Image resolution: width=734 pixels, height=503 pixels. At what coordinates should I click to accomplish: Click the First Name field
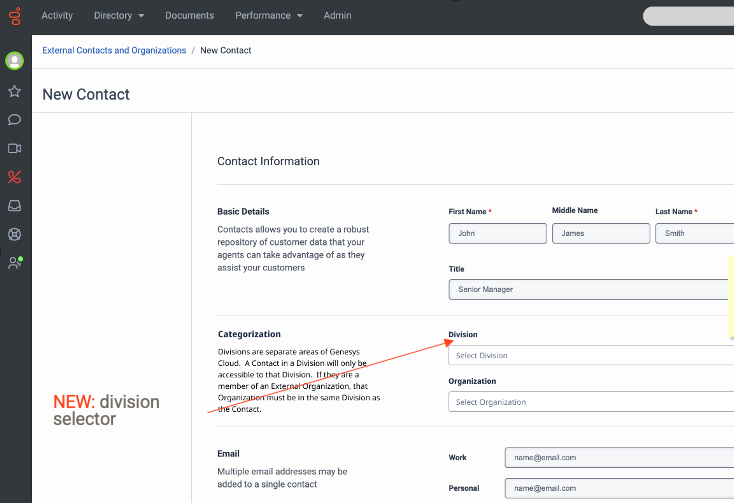click(x=497, y=233)
